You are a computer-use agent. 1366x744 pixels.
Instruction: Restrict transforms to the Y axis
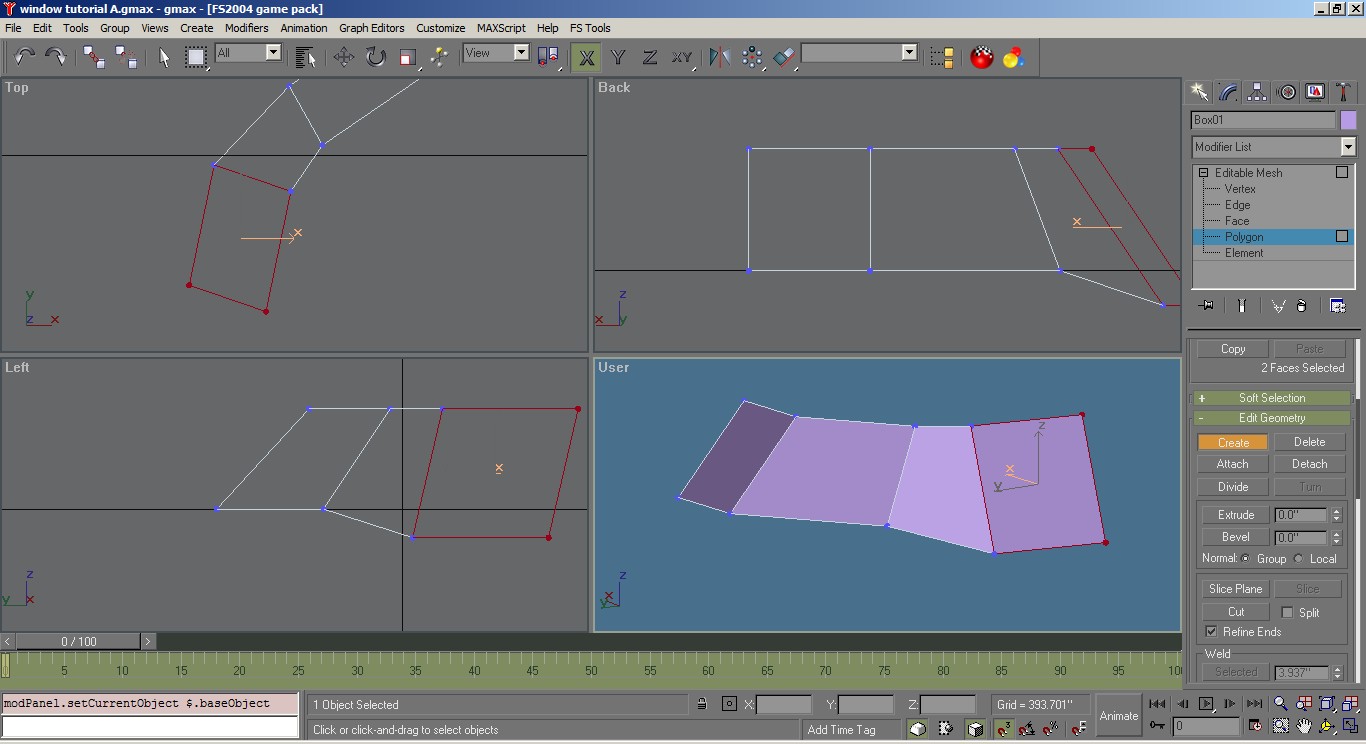tap(618, 57)
